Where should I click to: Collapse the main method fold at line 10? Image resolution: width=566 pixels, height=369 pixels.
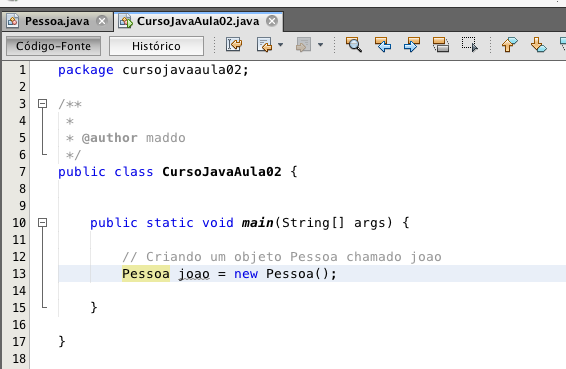[x=43, y=223]
